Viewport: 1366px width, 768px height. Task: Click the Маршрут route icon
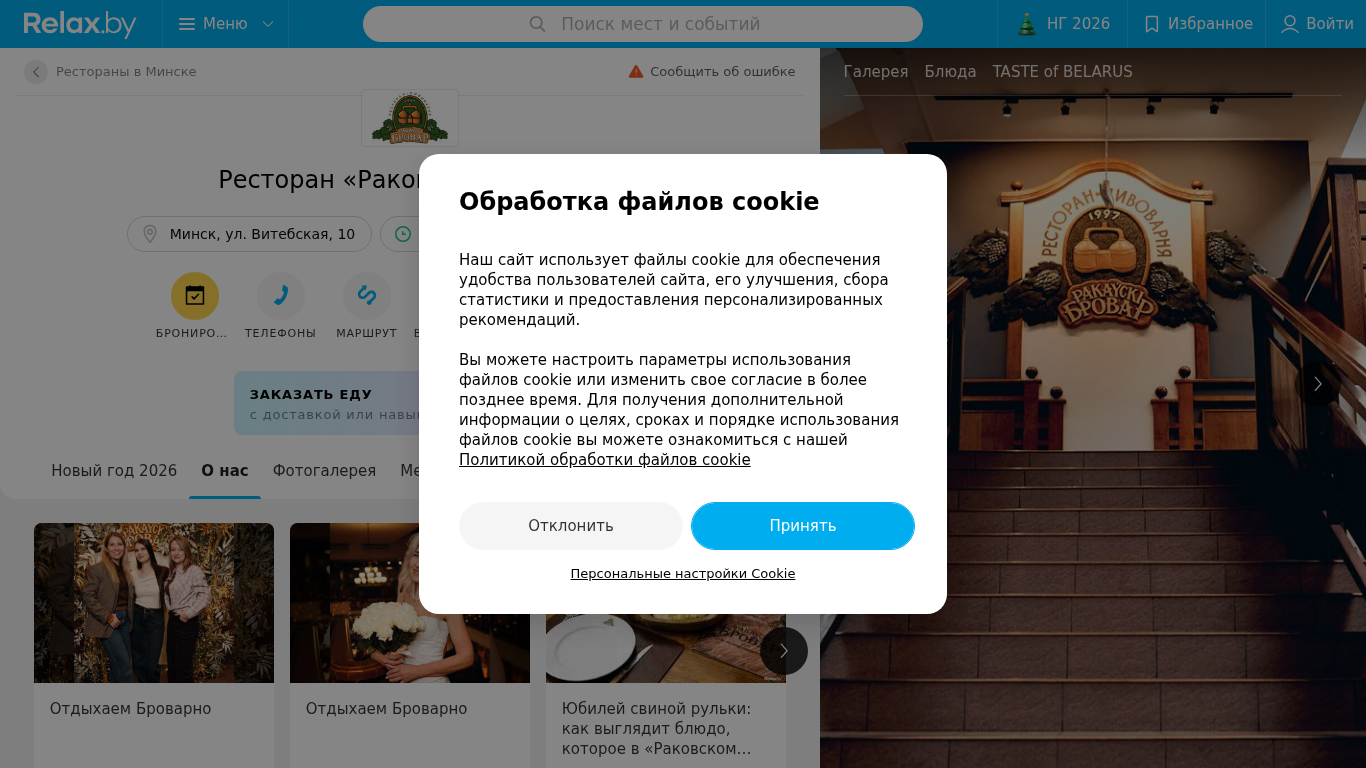point(367,296)
